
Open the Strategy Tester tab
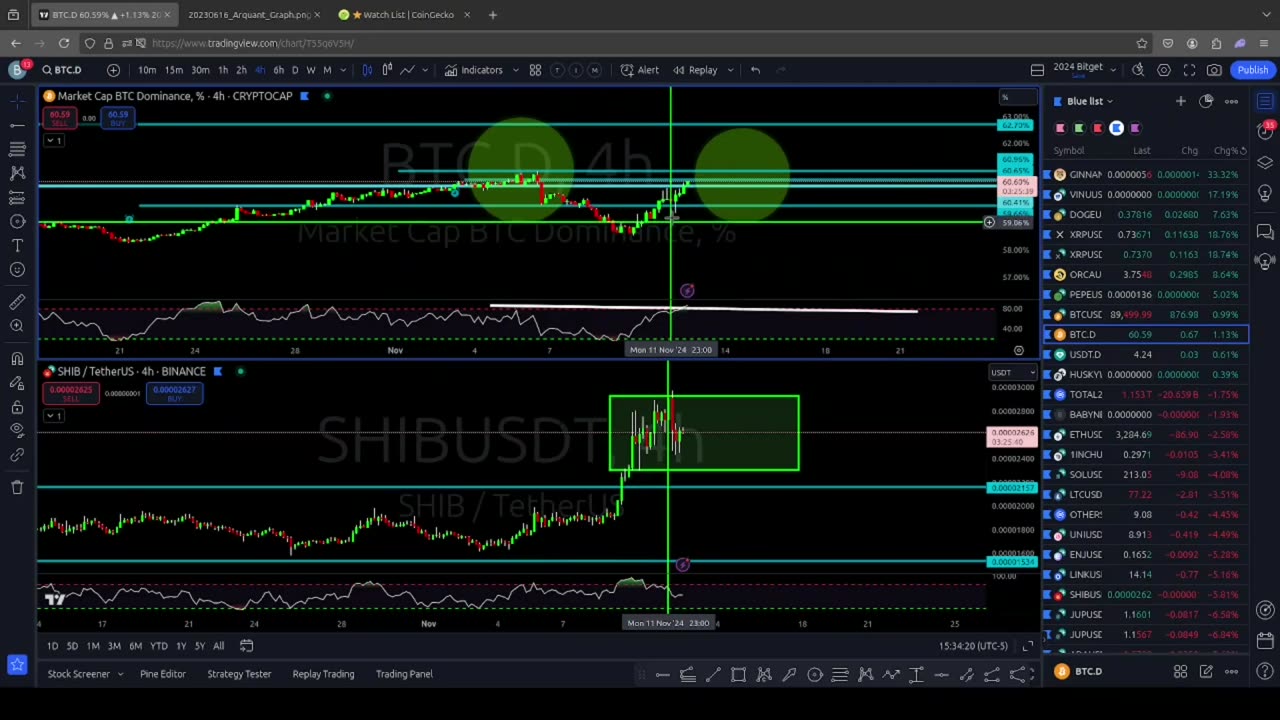pos(239,674)
